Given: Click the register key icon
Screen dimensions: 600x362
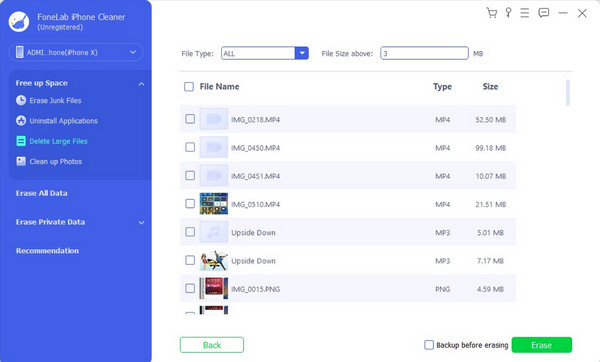Looking at the screenshot, I should pyautogui.click(x=508, y=13).
